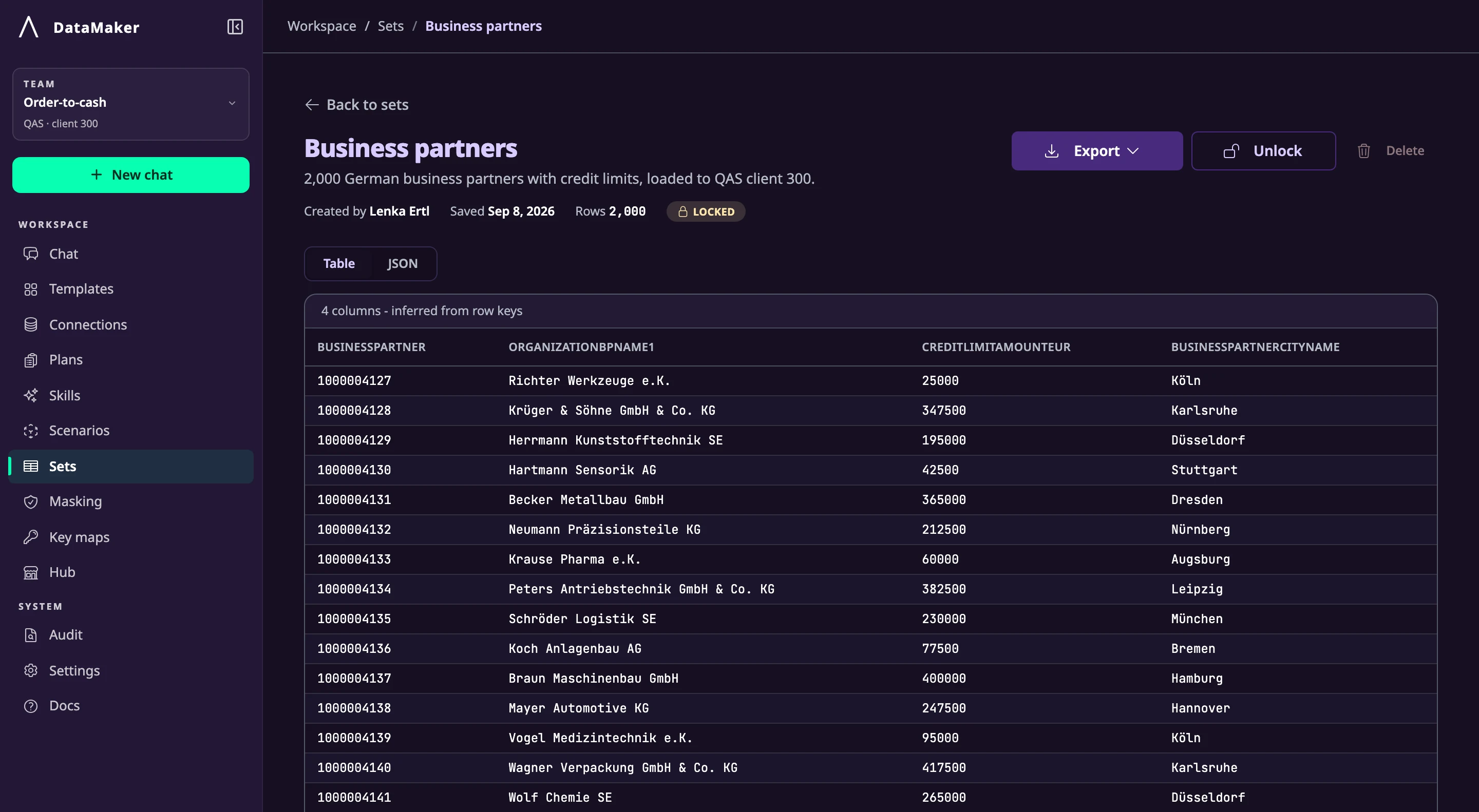Open Chat from sidebar icon

pyautogui.click(x=31, y=254)
